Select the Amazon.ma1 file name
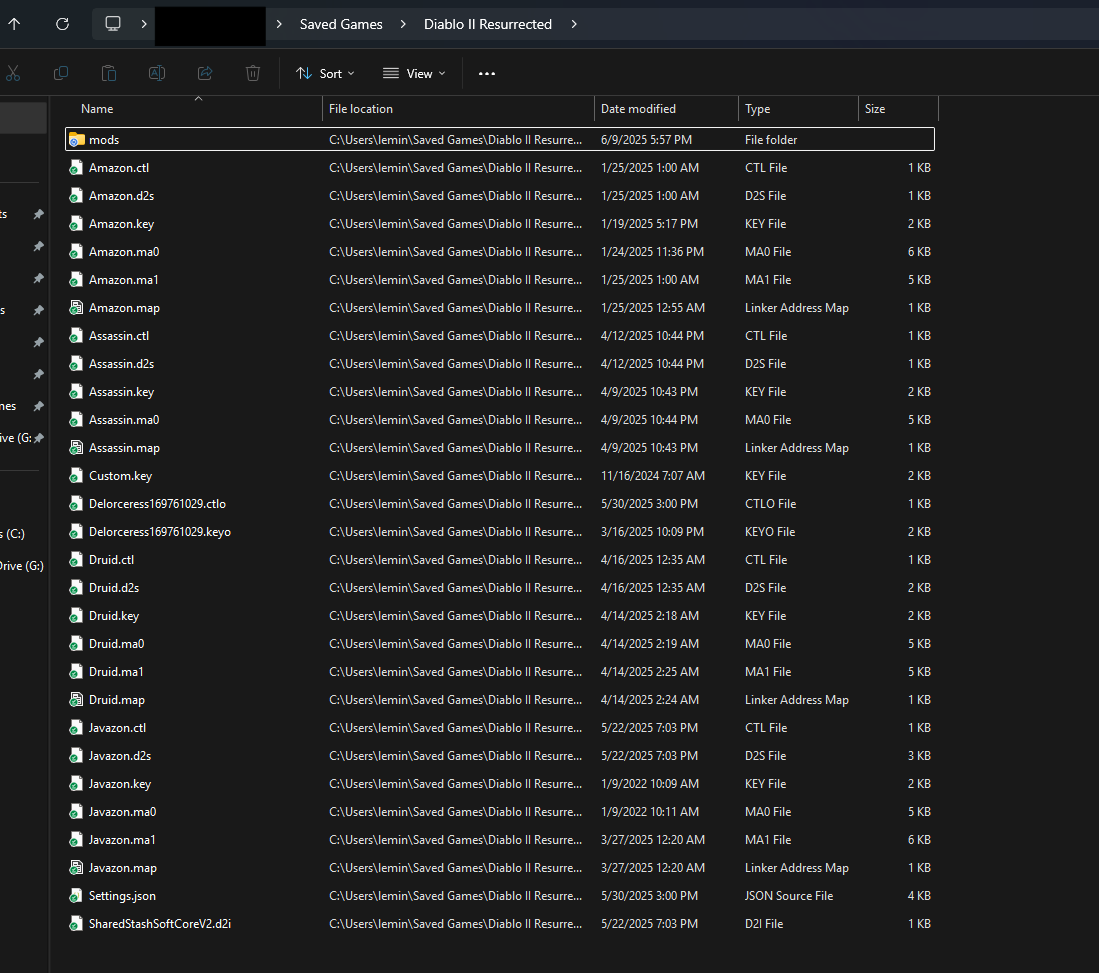Viewport: 1099px width, 973px height. coord(123,280)
